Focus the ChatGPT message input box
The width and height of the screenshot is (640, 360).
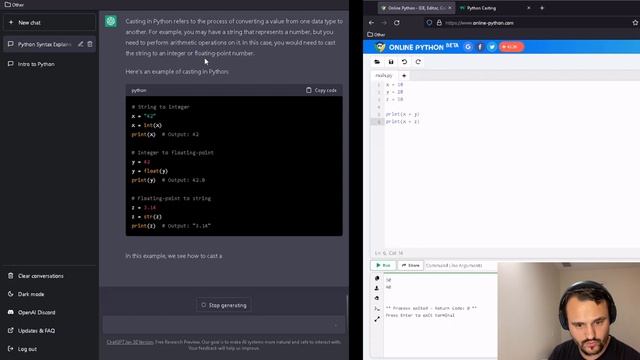[224, 325]
